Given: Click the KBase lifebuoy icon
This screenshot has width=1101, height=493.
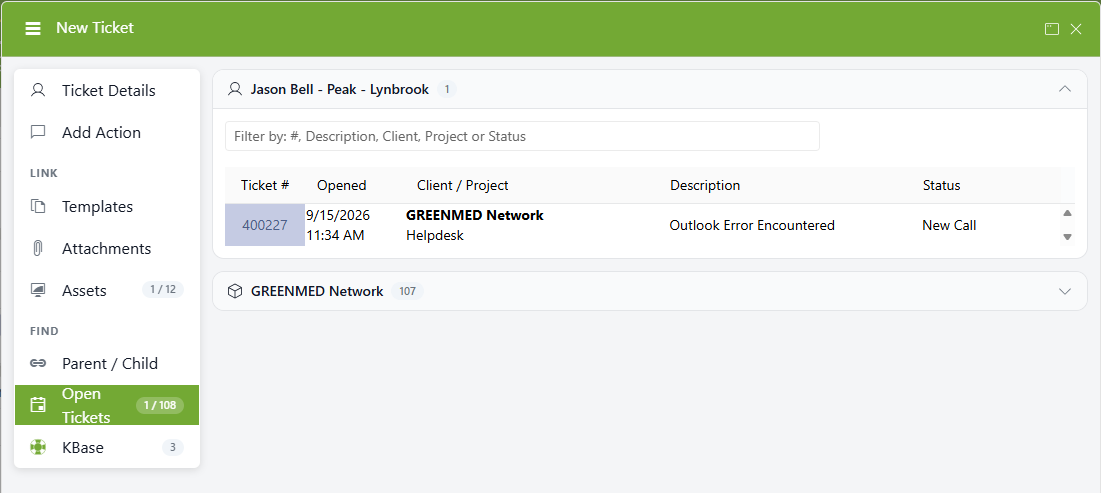Looking at the screenshot, I should pyautogui.click(x=38, y=447).
